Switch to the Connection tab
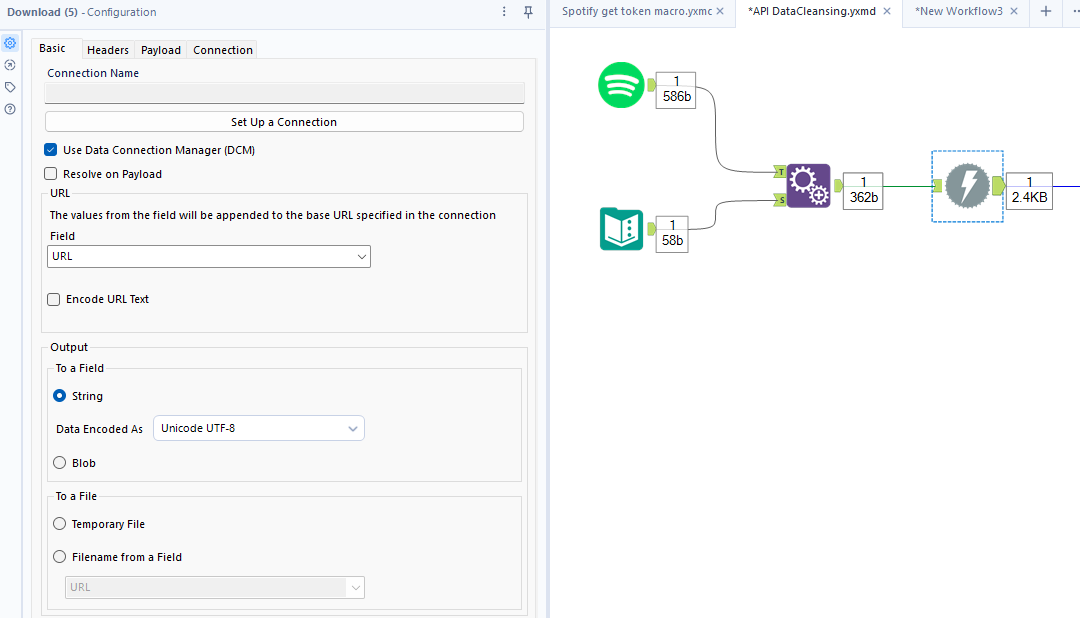 click(x=222, y=50)
